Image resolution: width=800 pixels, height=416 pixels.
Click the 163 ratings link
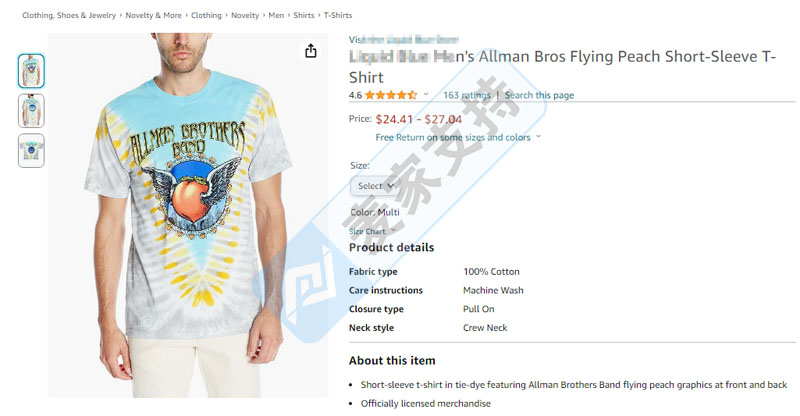pos(467,95)
